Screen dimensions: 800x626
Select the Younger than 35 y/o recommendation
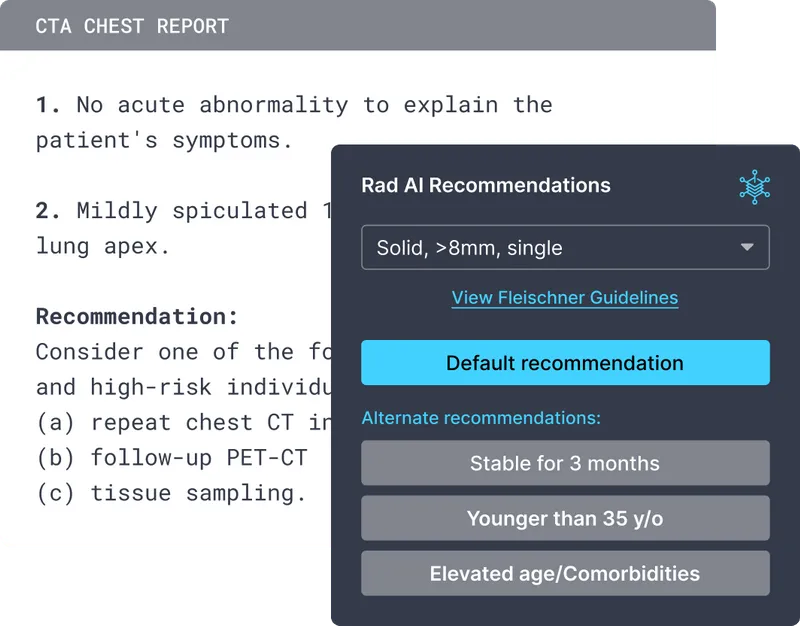click(565, 518)
